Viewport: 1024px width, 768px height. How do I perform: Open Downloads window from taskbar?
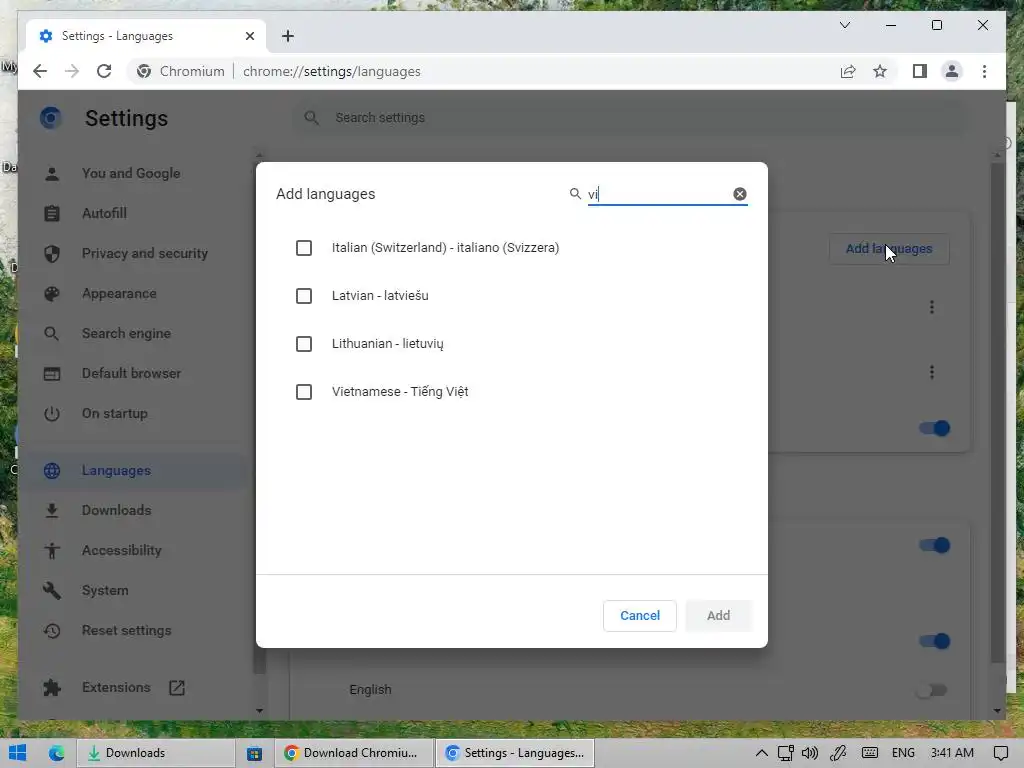155,753
